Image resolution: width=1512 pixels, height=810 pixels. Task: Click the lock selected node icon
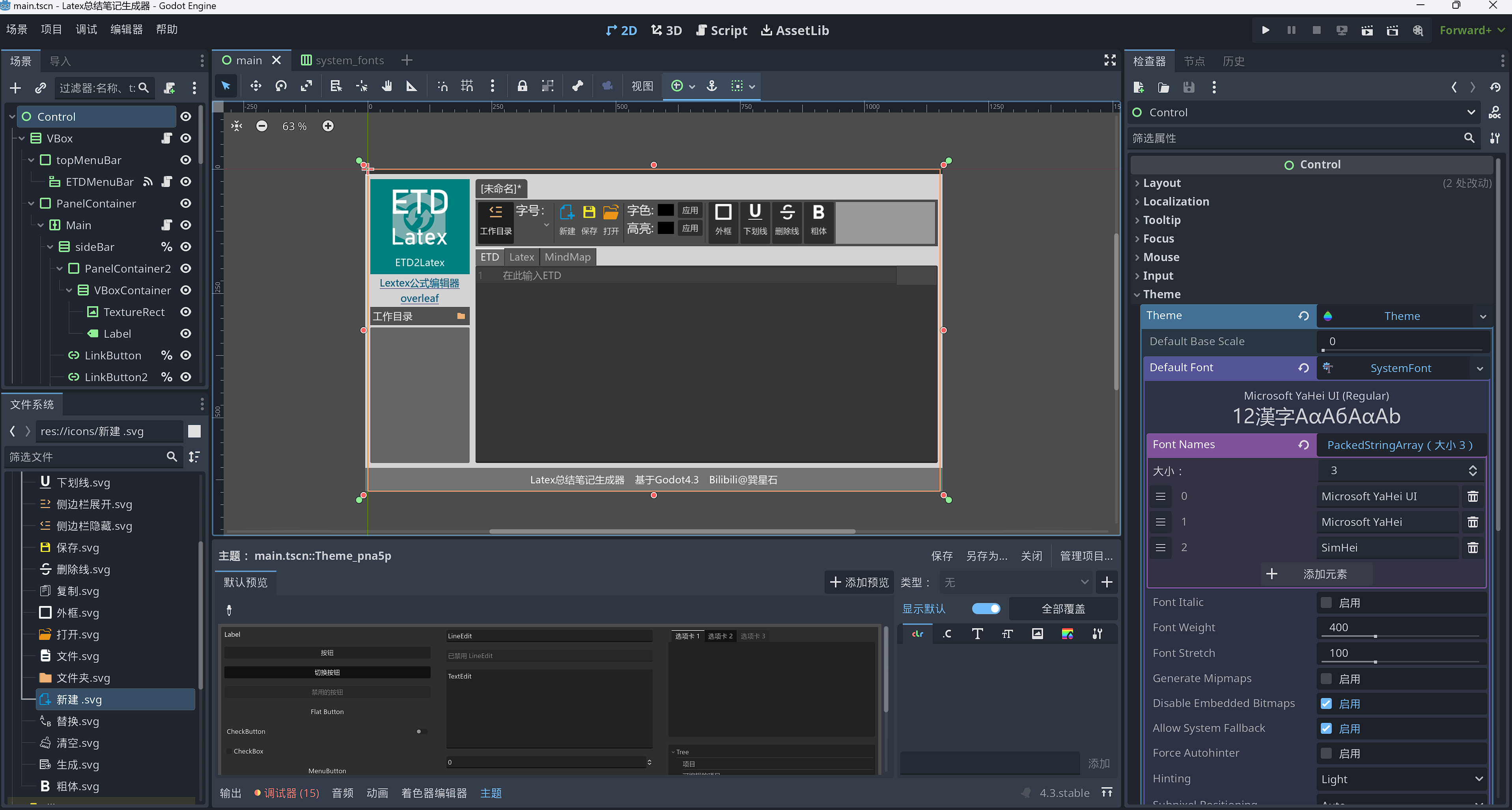(522, 86)
